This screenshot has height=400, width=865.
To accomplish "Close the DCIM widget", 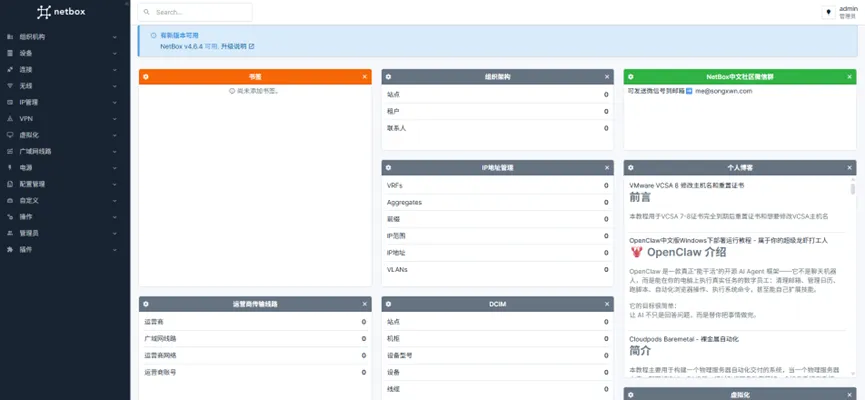I will coord(607,304).
